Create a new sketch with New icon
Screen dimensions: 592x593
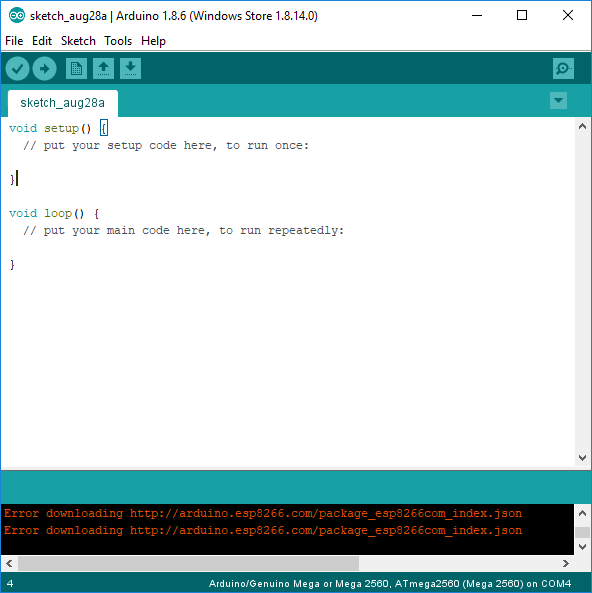tap(76, 68)
